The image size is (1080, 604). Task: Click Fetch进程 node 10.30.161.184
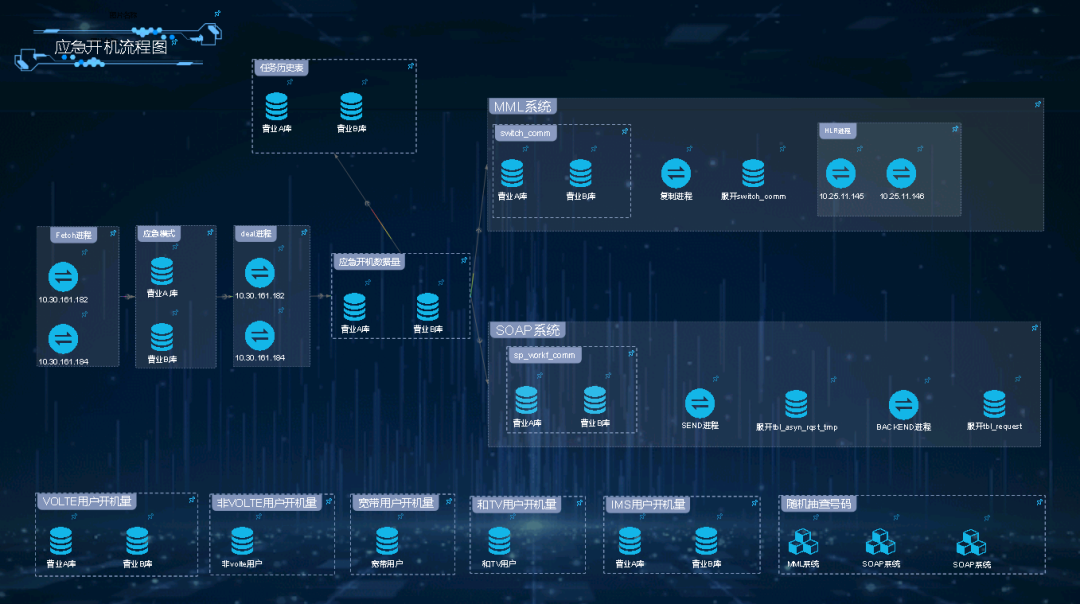coord(63,339)
